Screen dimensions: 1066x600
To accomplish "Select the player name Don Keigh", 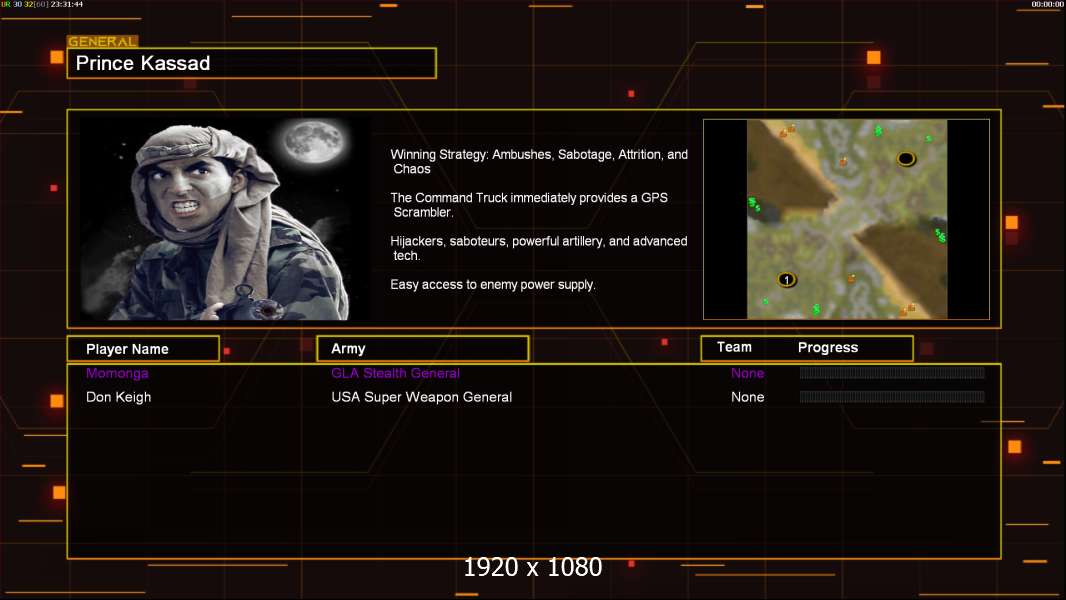I will pos(118,397).
